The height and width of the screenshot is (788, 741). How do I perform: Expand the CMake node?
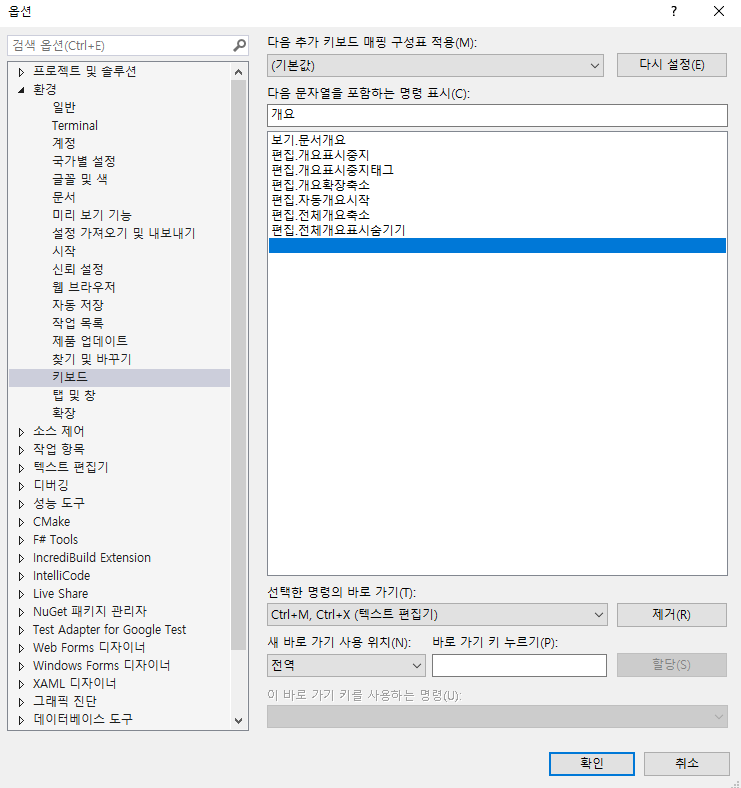pos(21,522)
